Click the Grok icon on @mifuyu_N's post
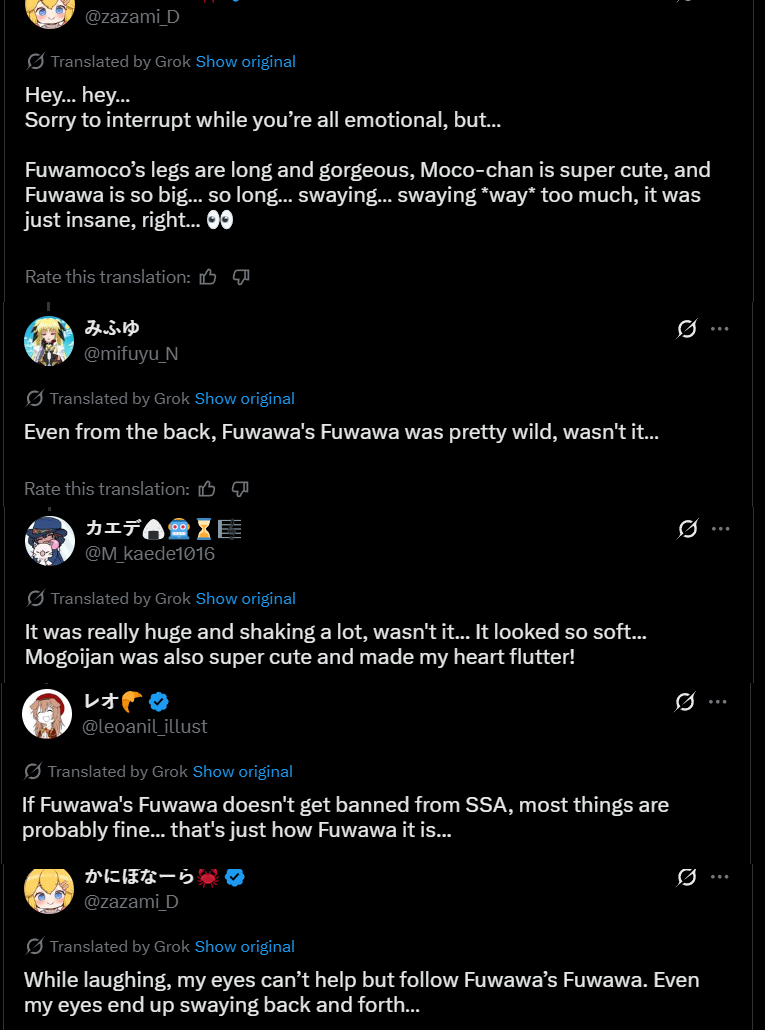 click(x=687, y=328)
